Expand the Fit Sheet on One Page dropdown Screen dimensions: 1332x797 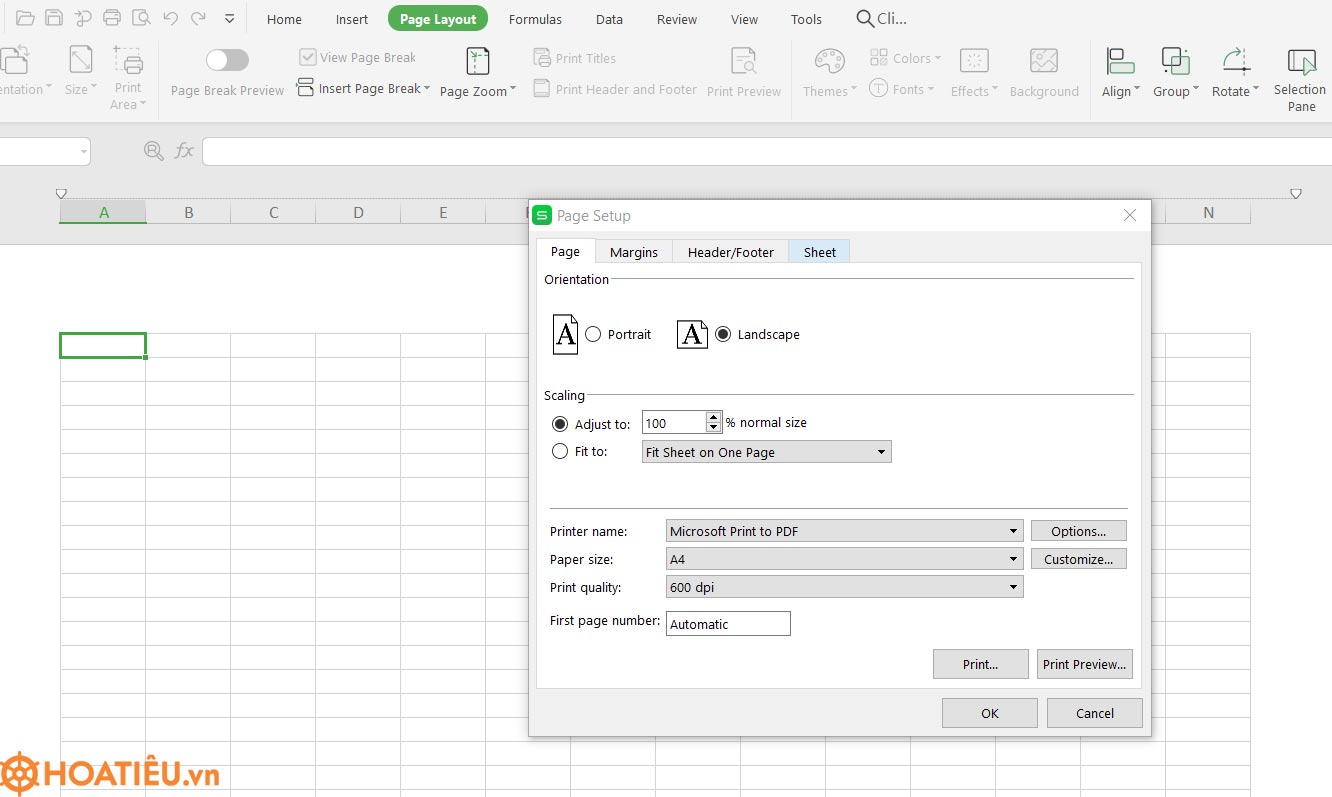pos(881,451)
